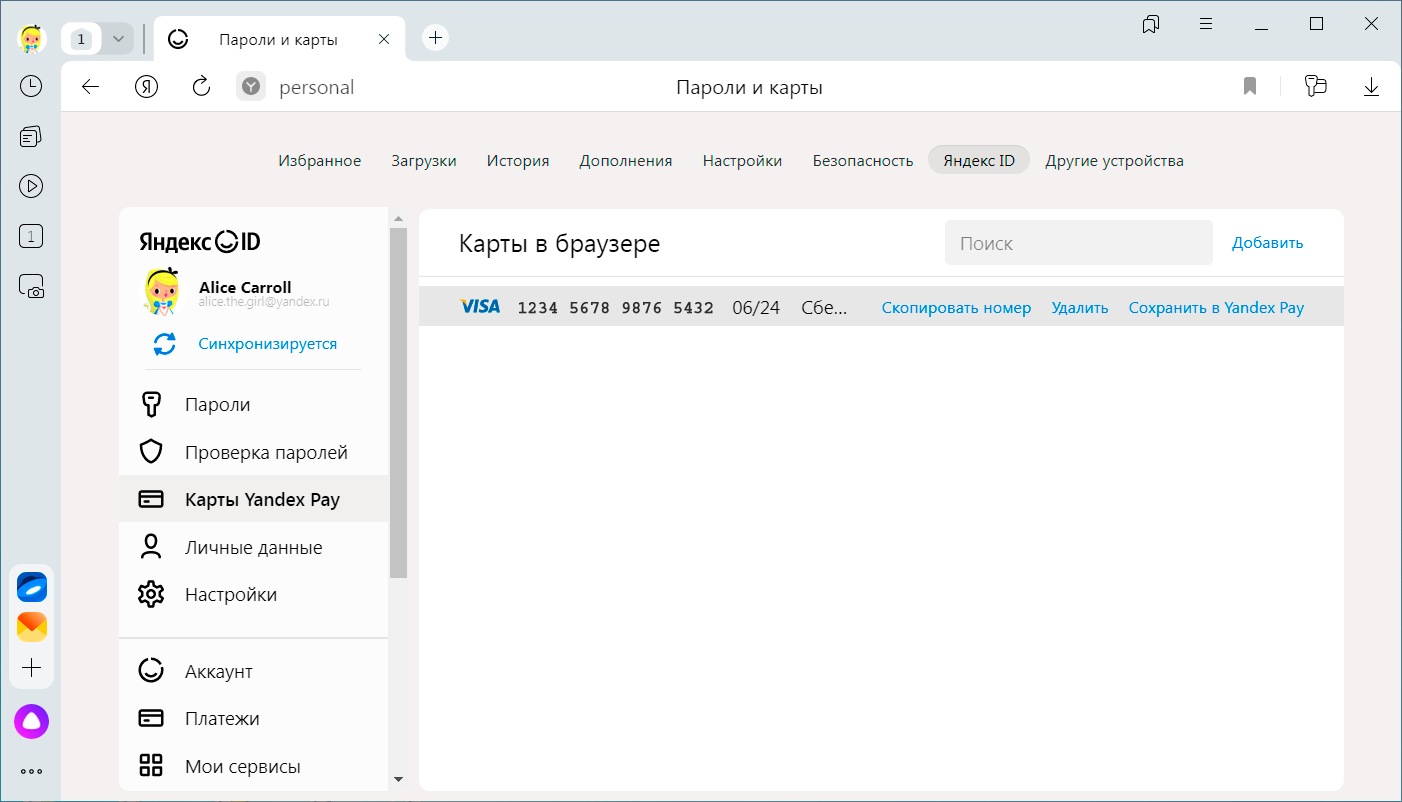1402x802 pixels.
Task: Close the Пароли и карты tab
Action: (384, 39)
